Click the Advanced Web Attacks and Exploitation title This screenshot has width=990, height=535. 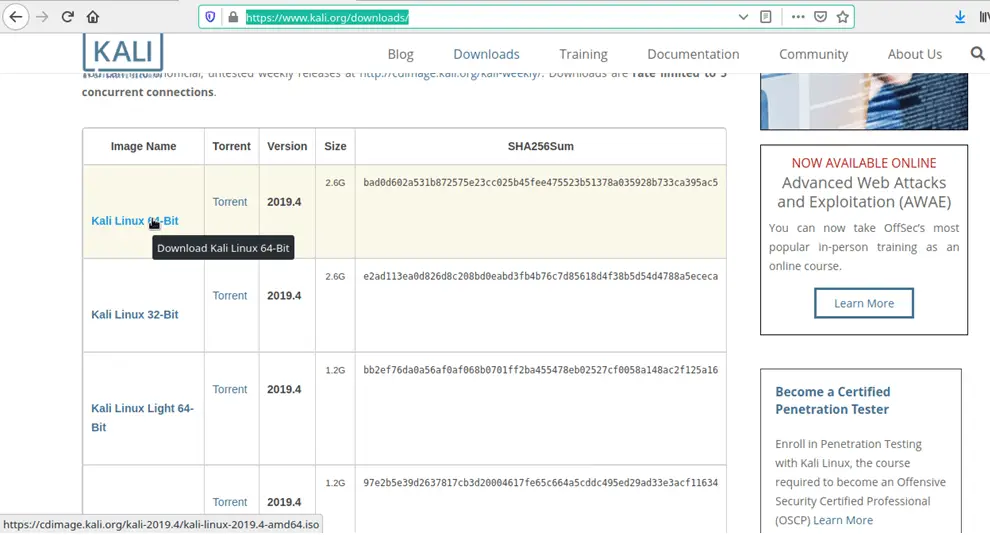864,192
